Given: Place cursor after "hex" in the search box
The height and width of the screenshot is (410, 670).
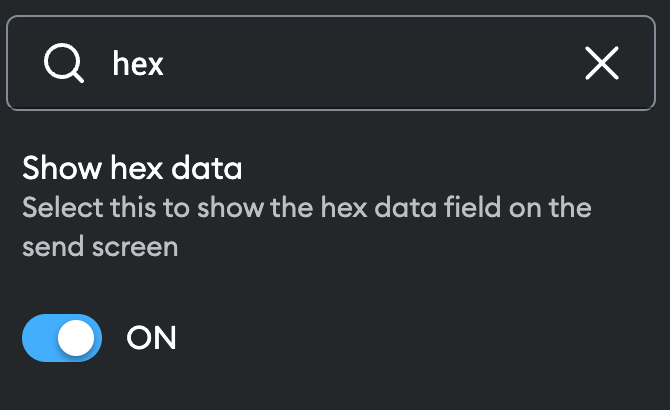Looking at the screenshot, I should [x=165, y=64].
